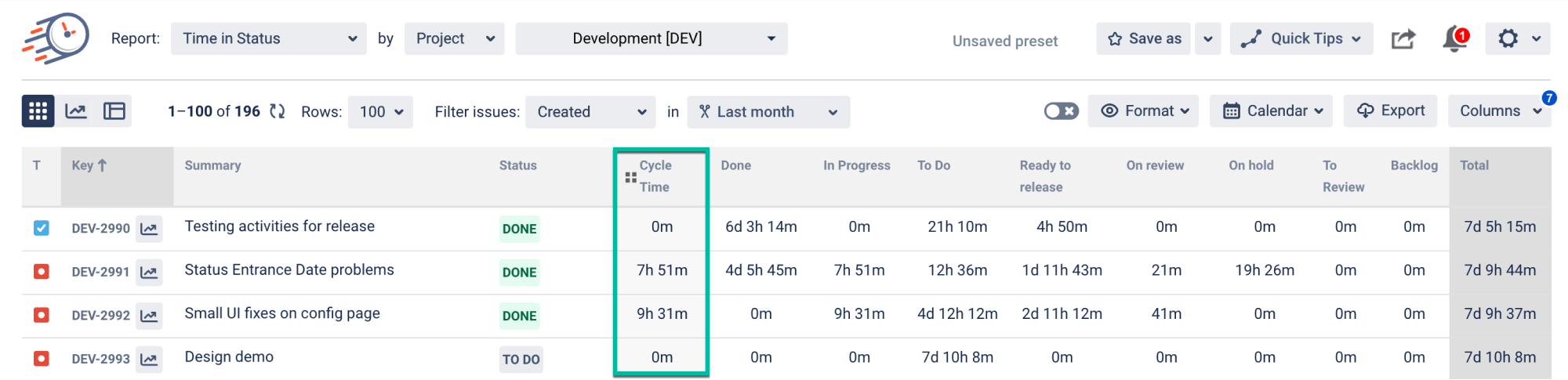Click the Total column header
This screenshot has width=1568, height=380.
(x=1475, y=165)
